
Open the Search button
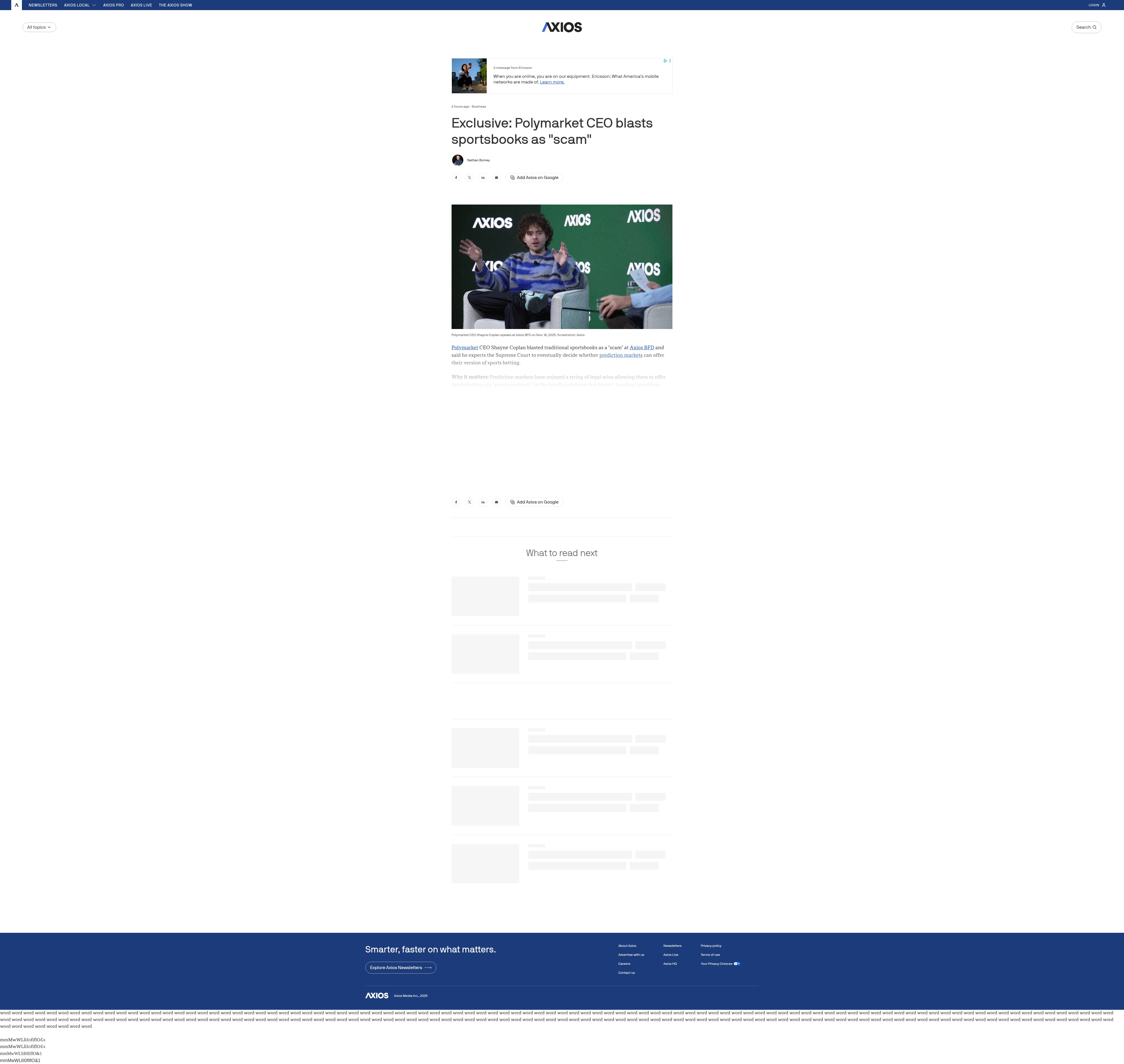[x=1086, y=27]
